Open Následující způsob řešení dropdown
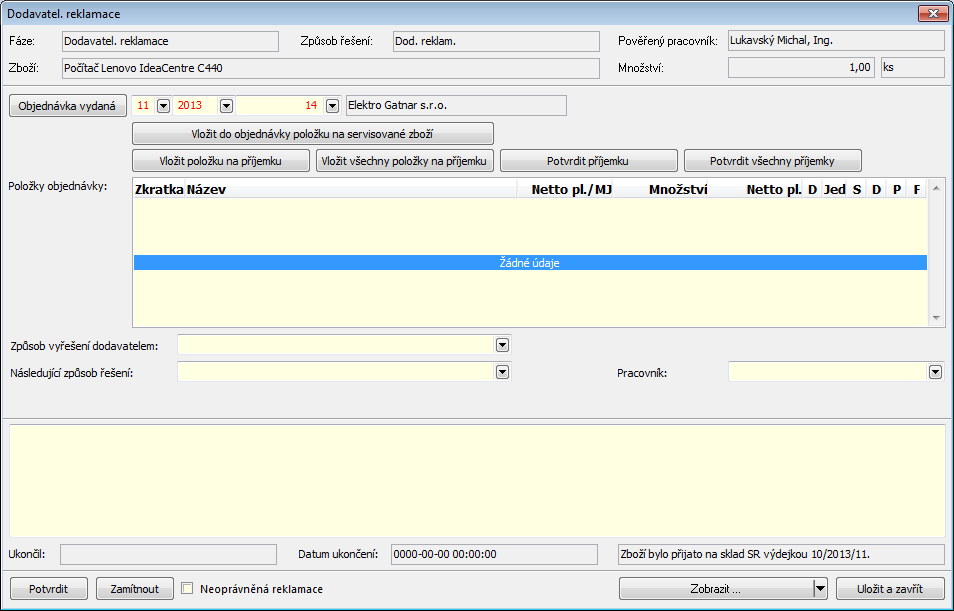 coord(502,371)
